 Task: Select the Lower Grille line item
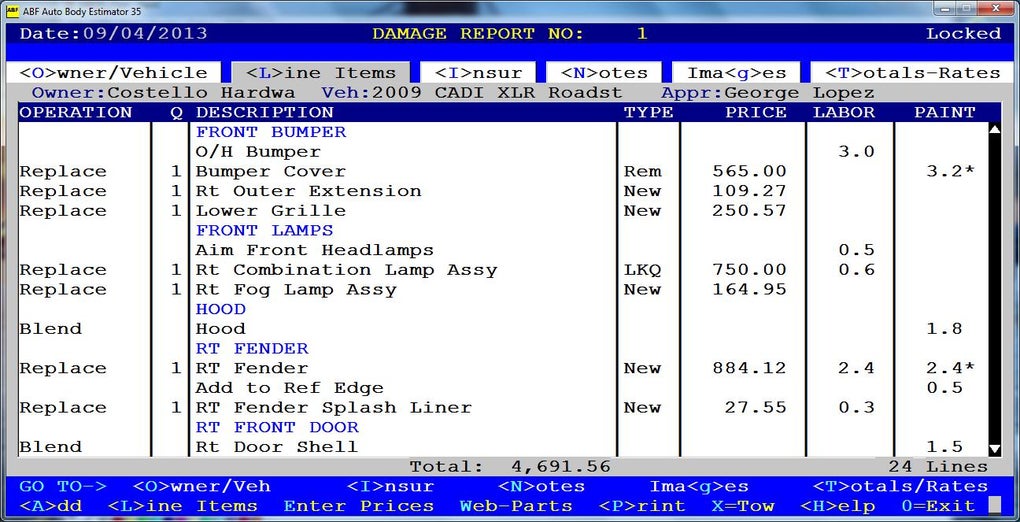pos(271,211)
